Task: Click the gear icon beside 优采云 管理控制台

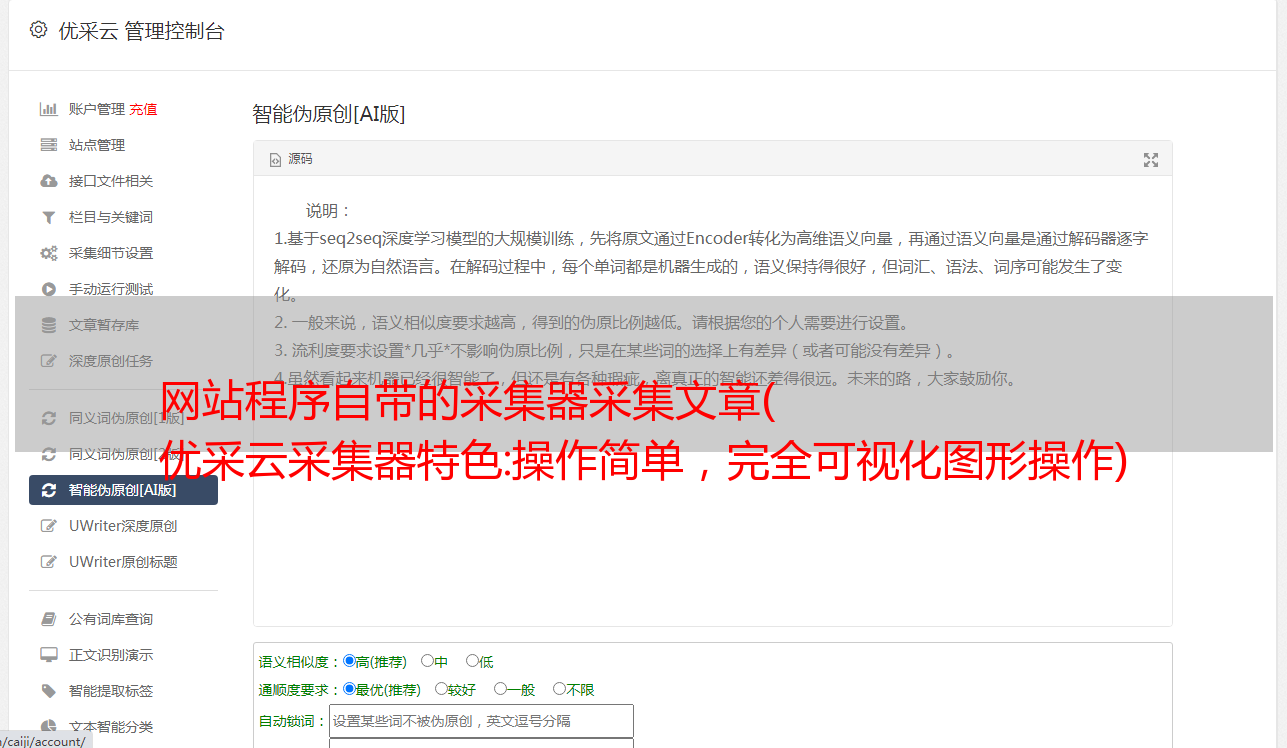Action: (x=38, y=30)
